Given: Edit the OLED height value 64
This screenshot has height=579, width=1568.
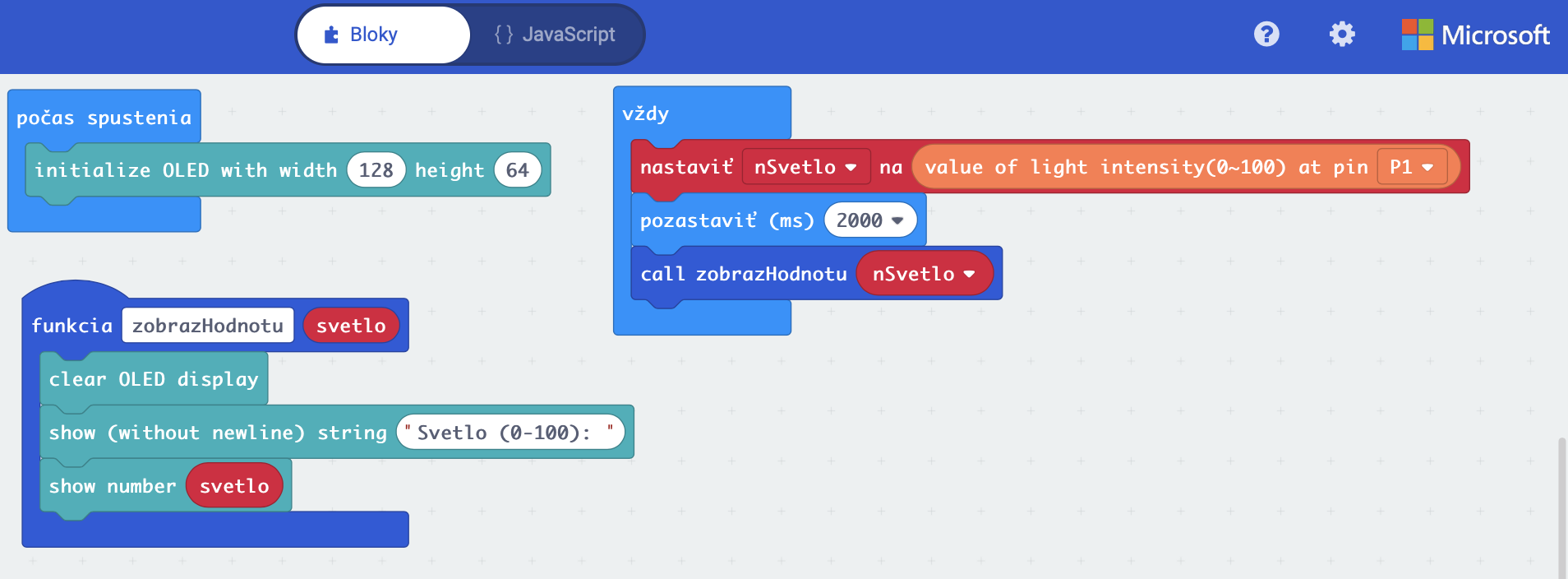Looking at the screenshot, I should tap(517, 170).
